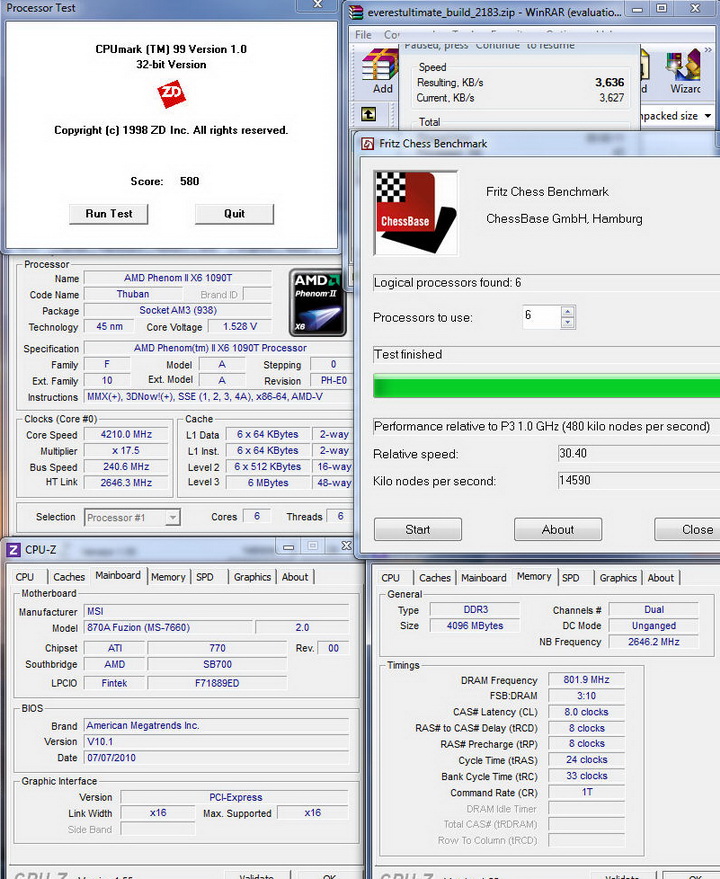Viewport: 720px width, 879px height.
Task: Click the Package value Socket AM3 (938)
Action: [x=178, y=311]
